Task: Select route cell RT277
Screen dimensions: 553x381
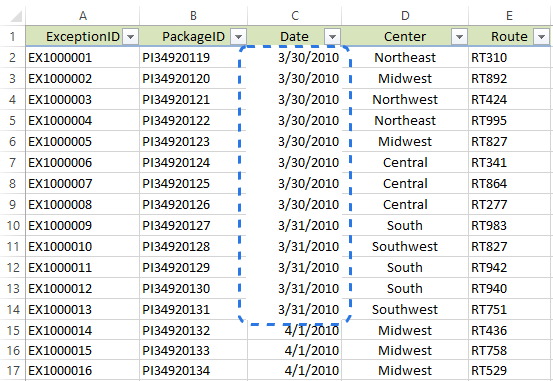Action: click(510, 204)
